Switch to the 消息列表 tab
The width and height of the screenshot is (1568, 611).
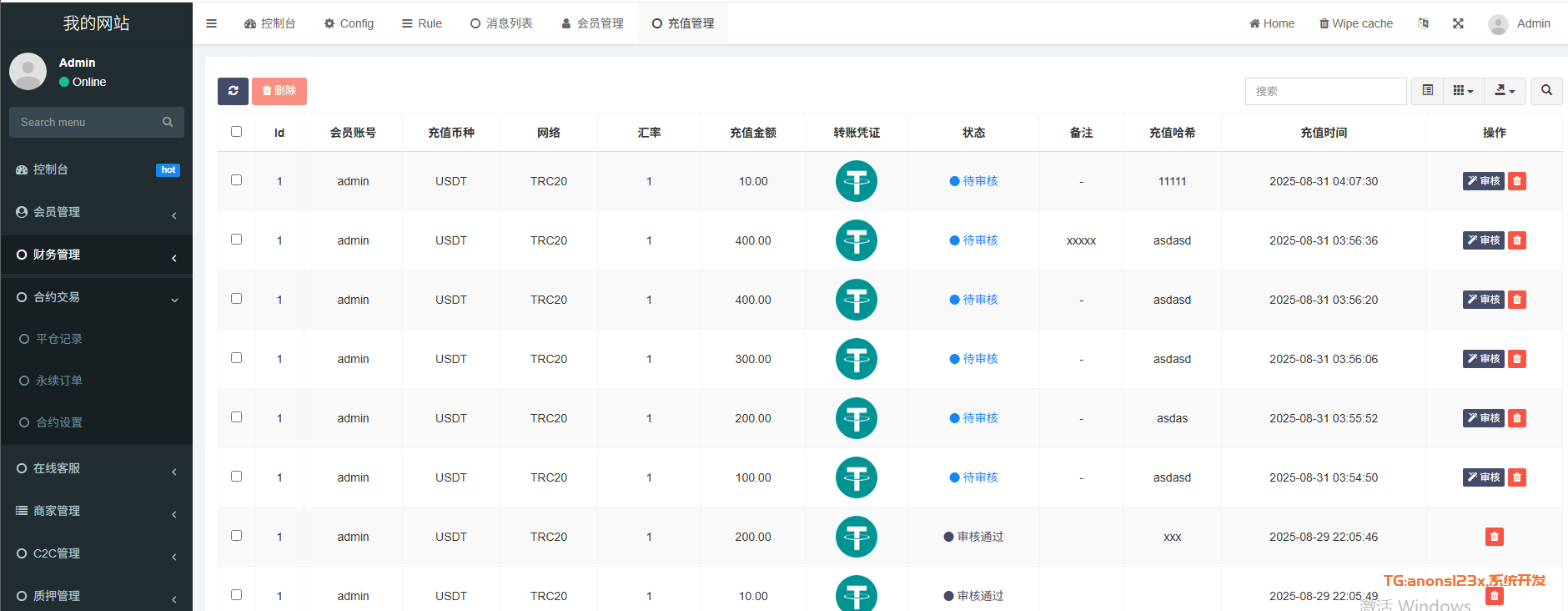pos(501,23)
